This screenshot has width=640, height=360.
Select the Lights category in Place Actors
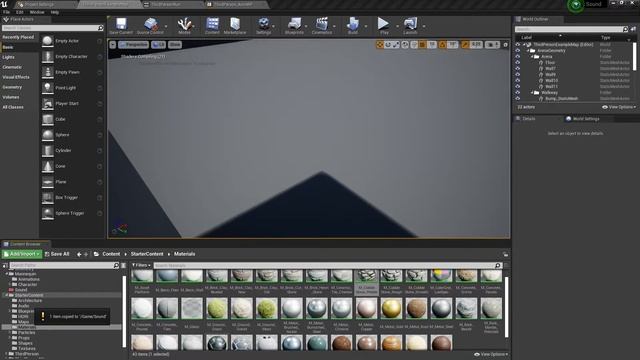[x=8, y=57]
